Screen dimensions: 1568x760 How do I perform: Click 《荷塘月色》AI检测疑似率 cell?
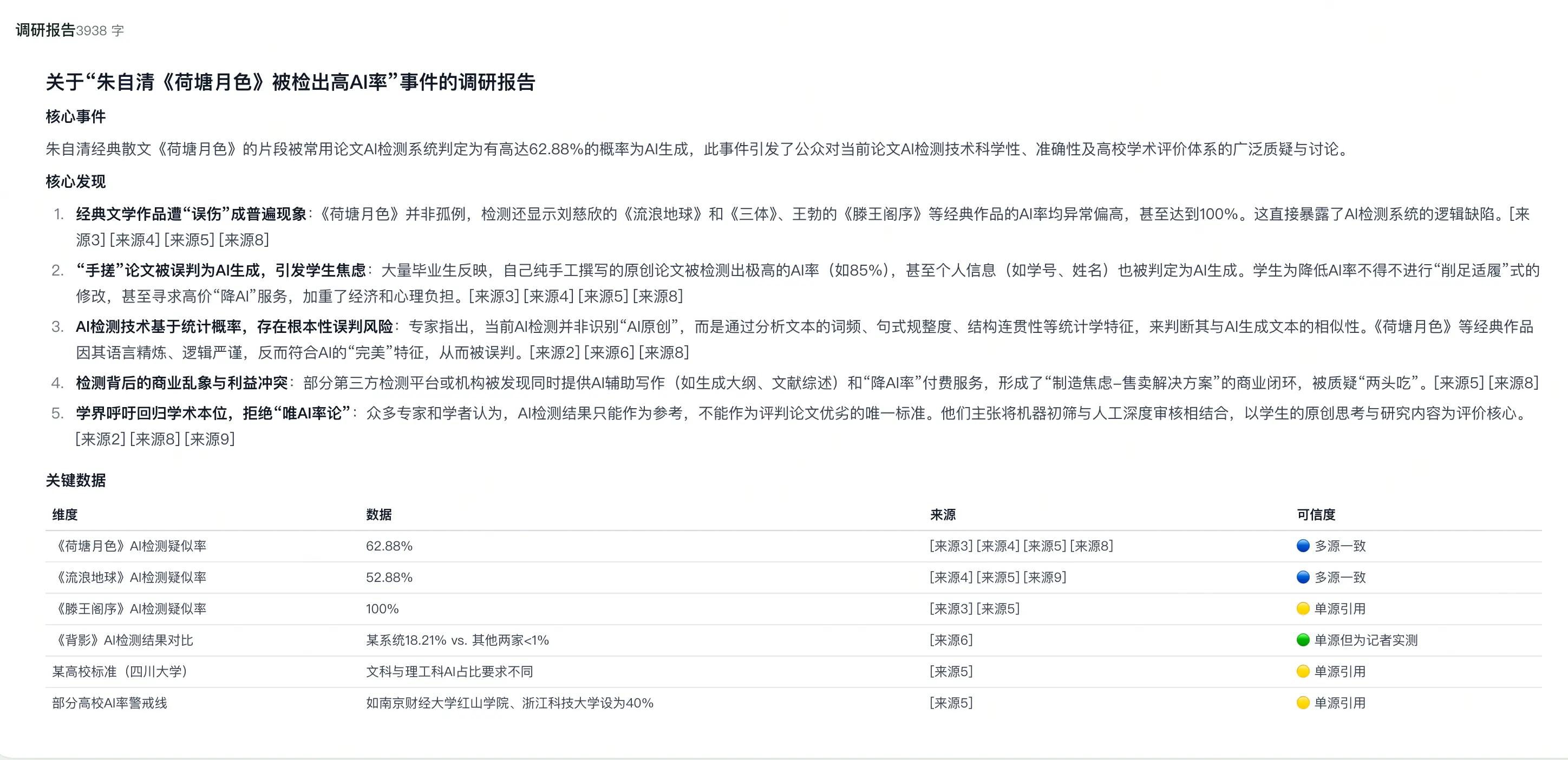pos(129,546)
